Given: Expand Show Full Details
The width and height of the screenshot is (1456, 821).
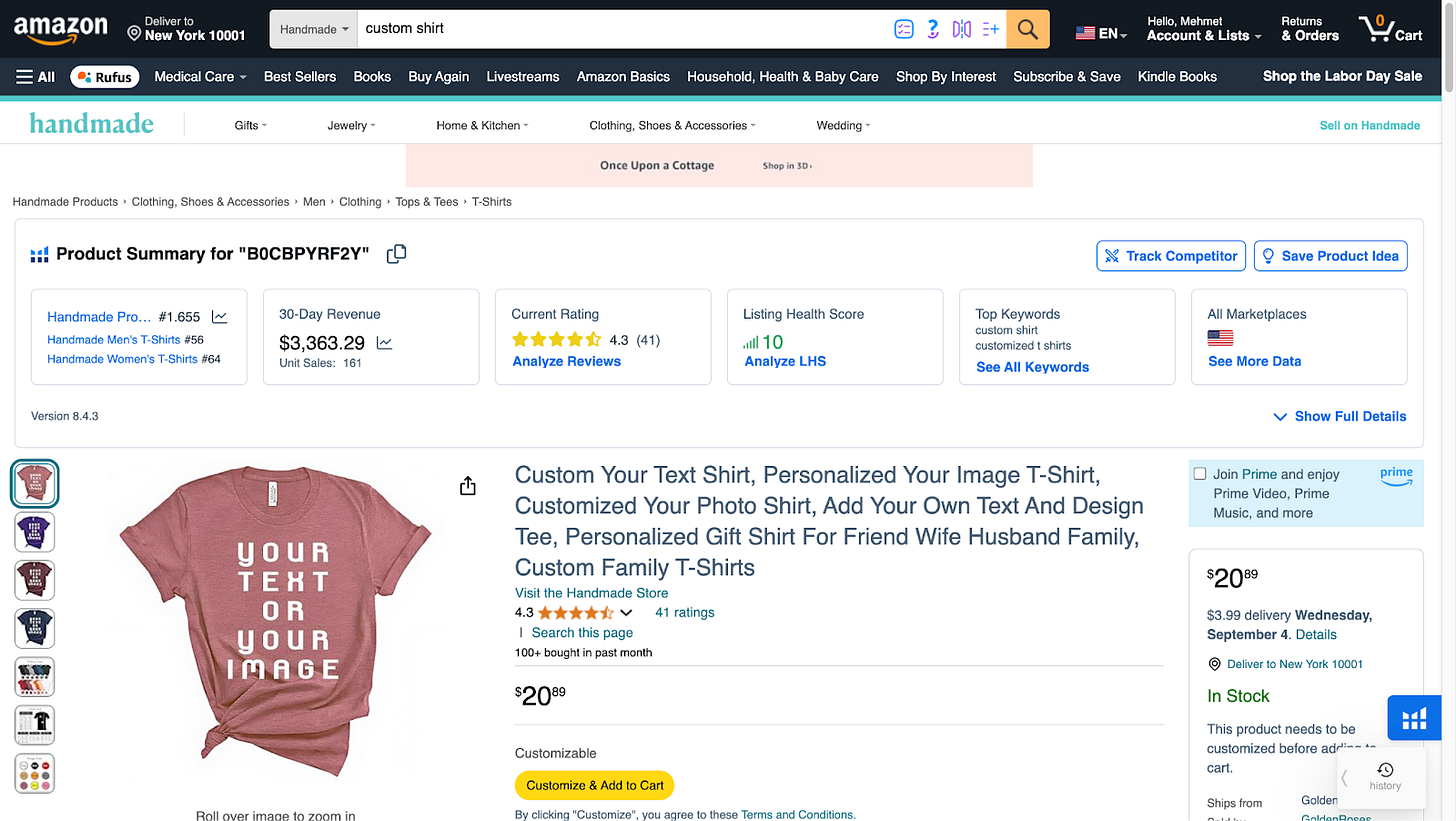Looking at the screenshot, I should pyautogui.click(x=1340, y=416).
